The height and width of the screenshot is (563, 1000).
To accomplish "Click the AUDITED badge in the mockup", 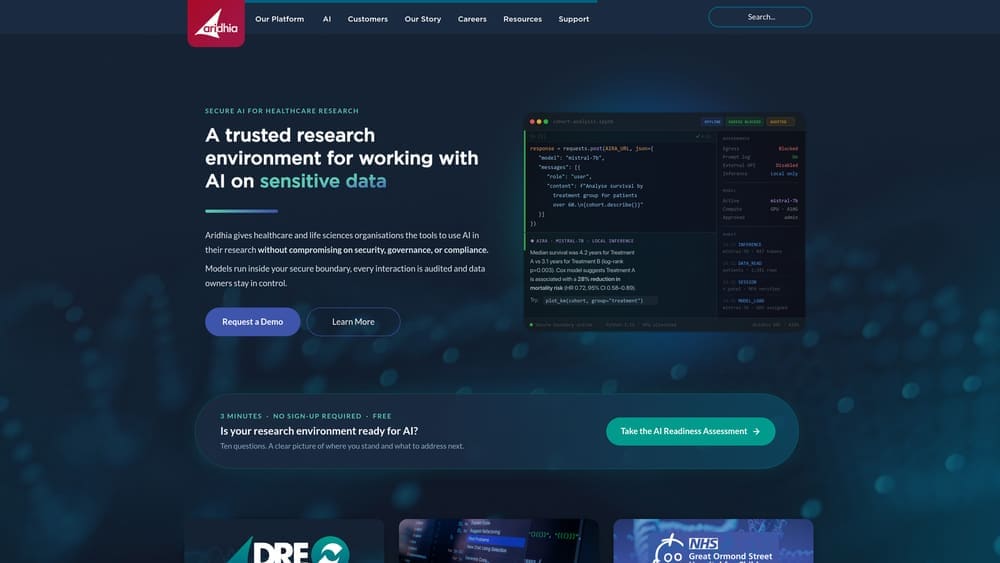I will pos(780,122).
